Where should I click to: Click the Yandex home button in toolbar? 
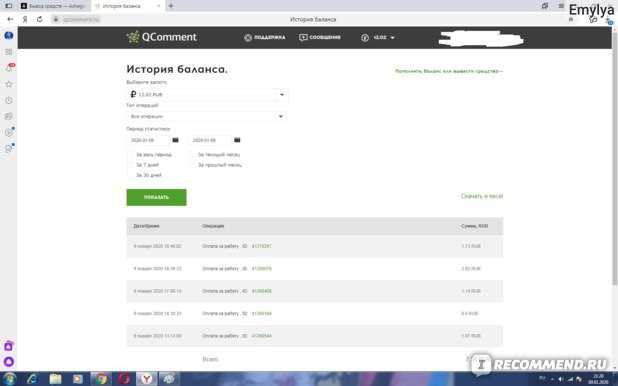click(25, 19)
